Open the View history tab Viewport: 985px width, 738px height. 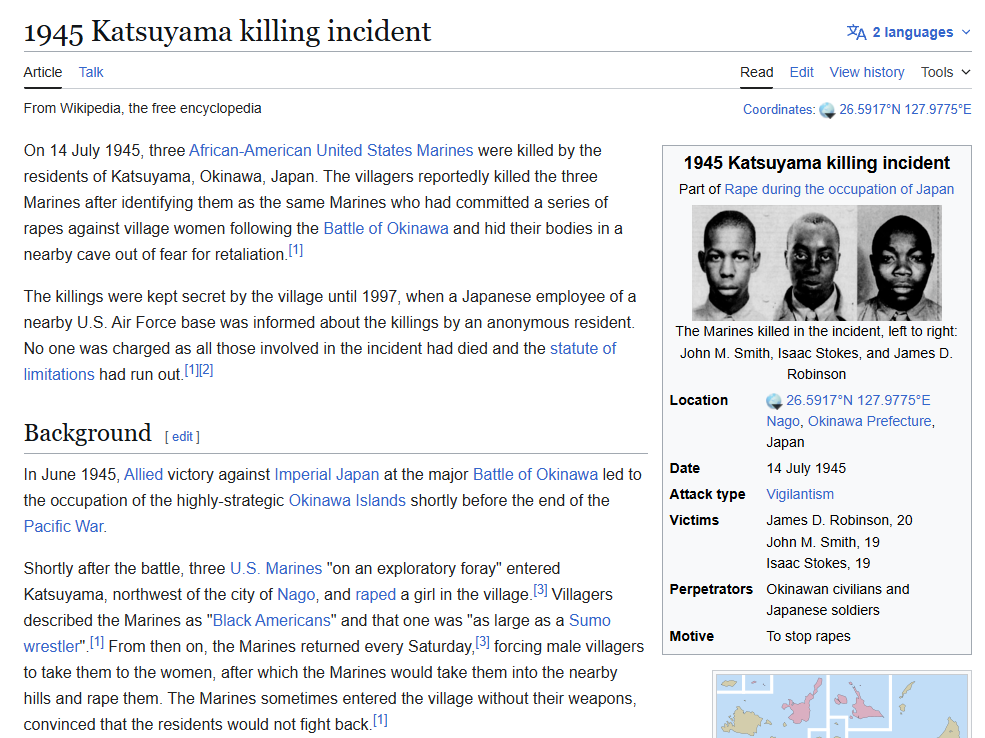click(x=867, y=72)
